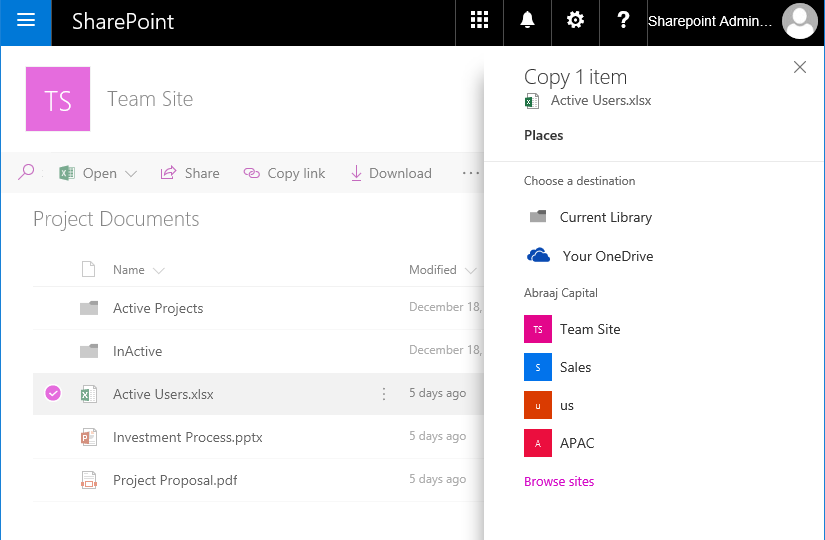The height and width of the screenshot is (540, 825).
Task: Open three-dot actions for Active Users.xlsx
Action: tap(384, 394)
